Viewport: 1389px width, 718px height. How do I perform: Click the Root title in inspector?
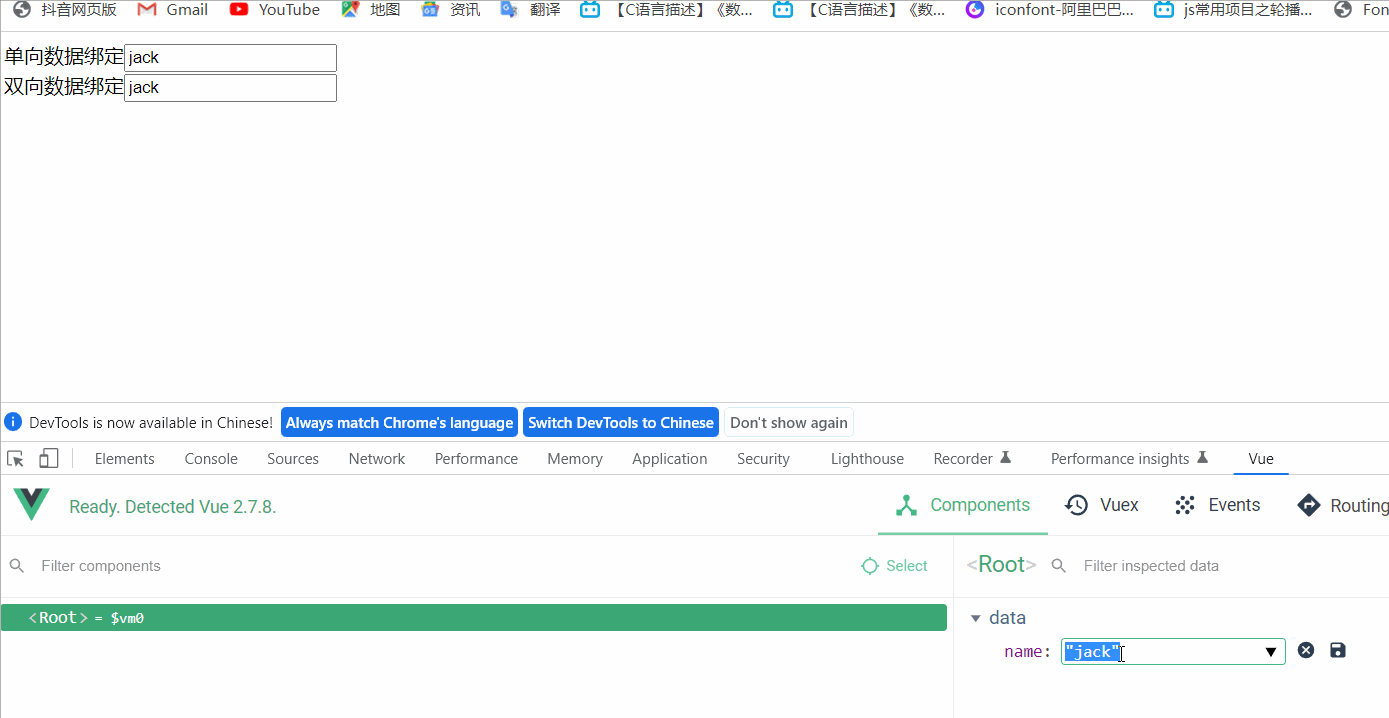tap(1001, 565)
